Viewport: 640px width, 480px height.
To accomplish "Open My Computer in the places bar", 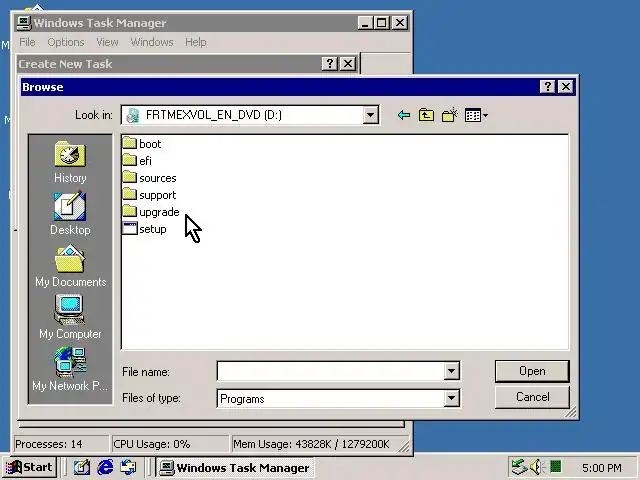I will point(70,317).
